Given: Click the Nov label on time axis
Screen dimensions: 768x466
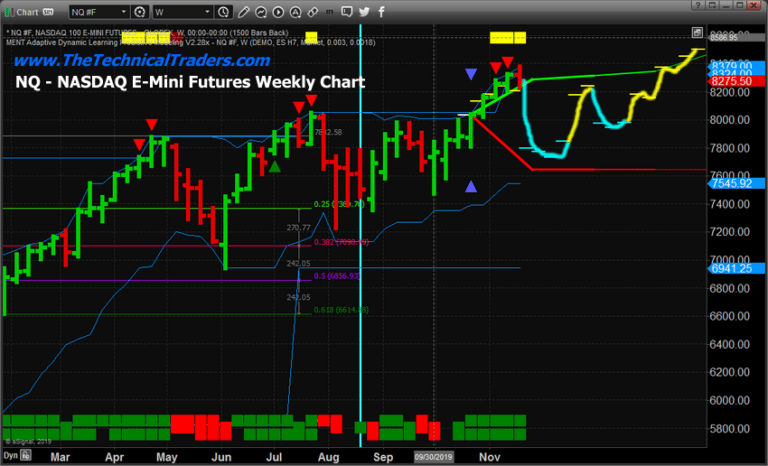Looking at the screenshot, I should coord(489,457).
